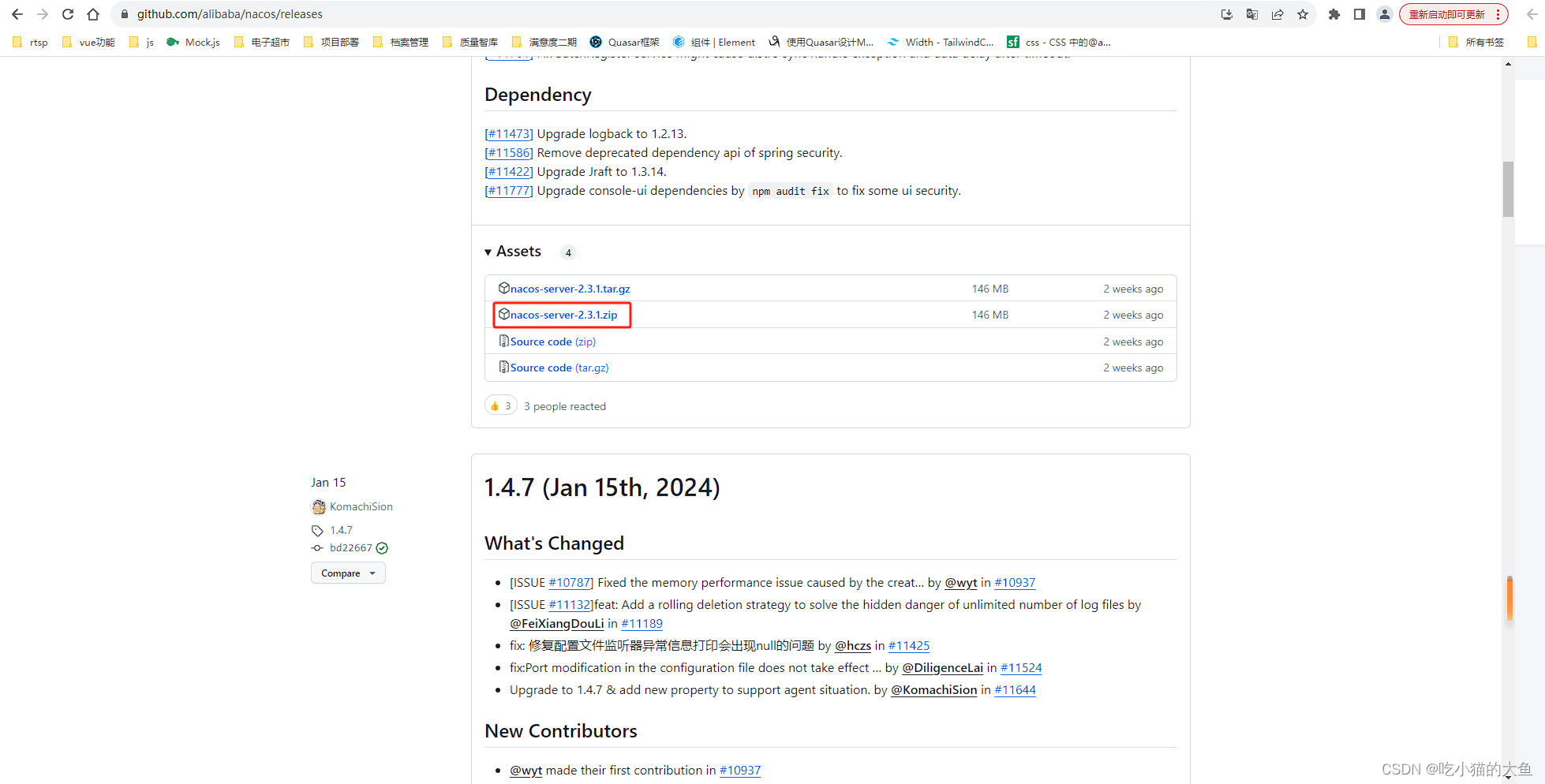This screenshot has width=1545, height=784.
Task: Download nacos-server-2.3.1.zip
Action: 563,315
